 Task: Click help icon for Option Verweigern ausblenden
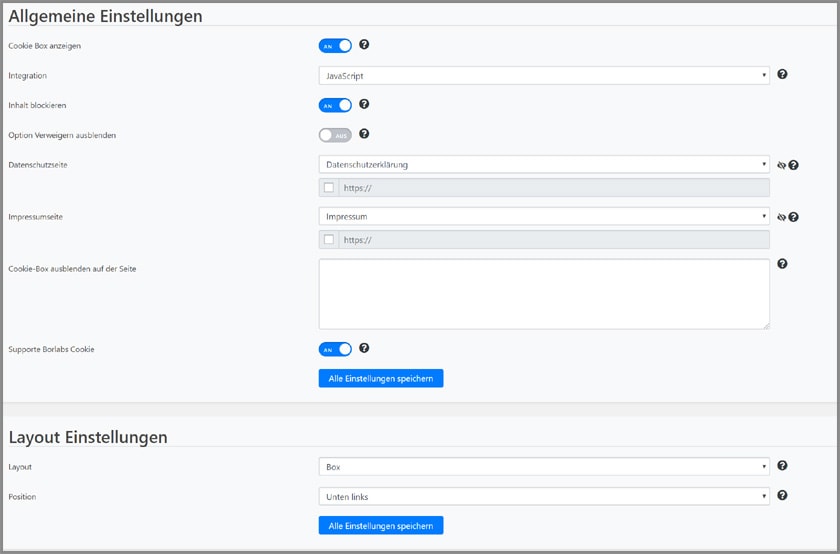[x=364, y=134]
